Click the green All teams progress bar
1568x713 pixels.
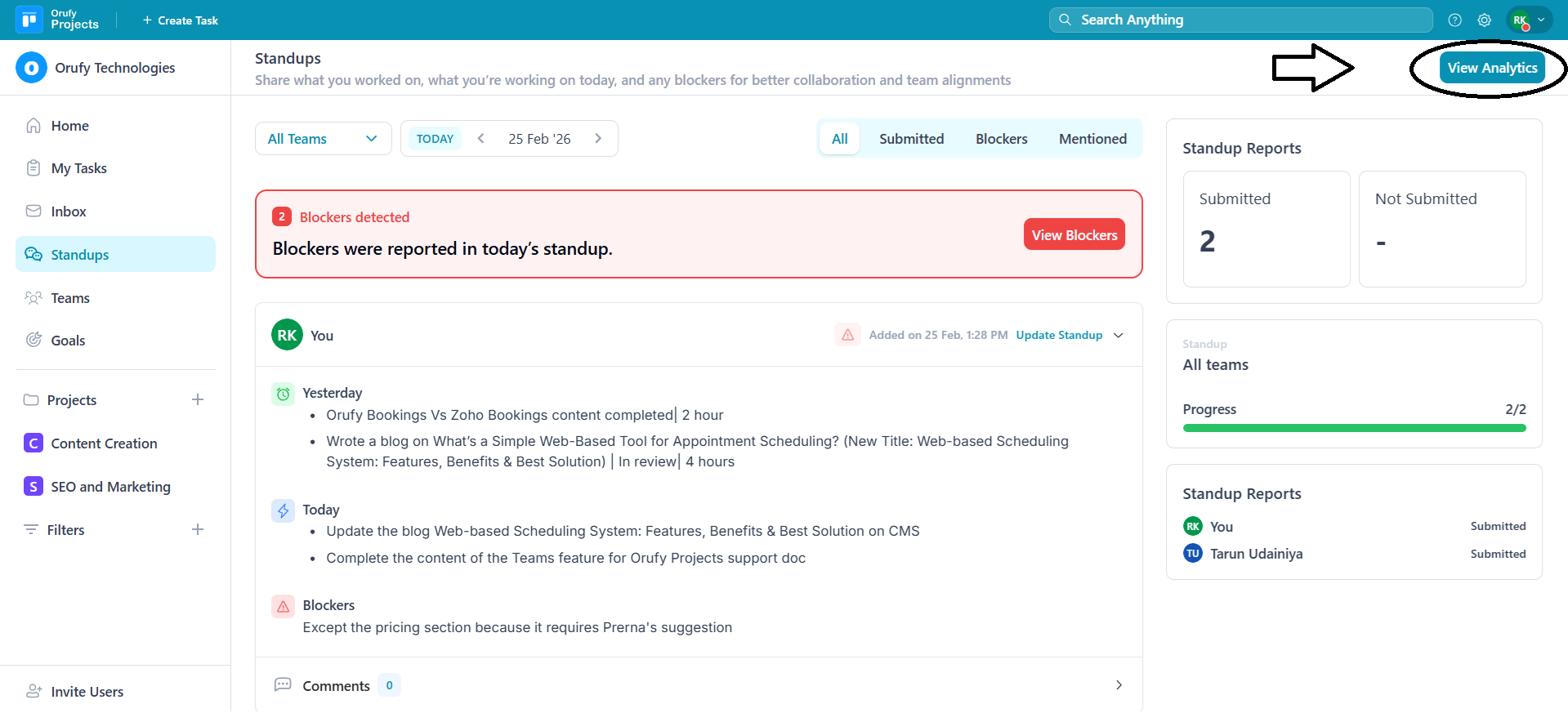1354,428
